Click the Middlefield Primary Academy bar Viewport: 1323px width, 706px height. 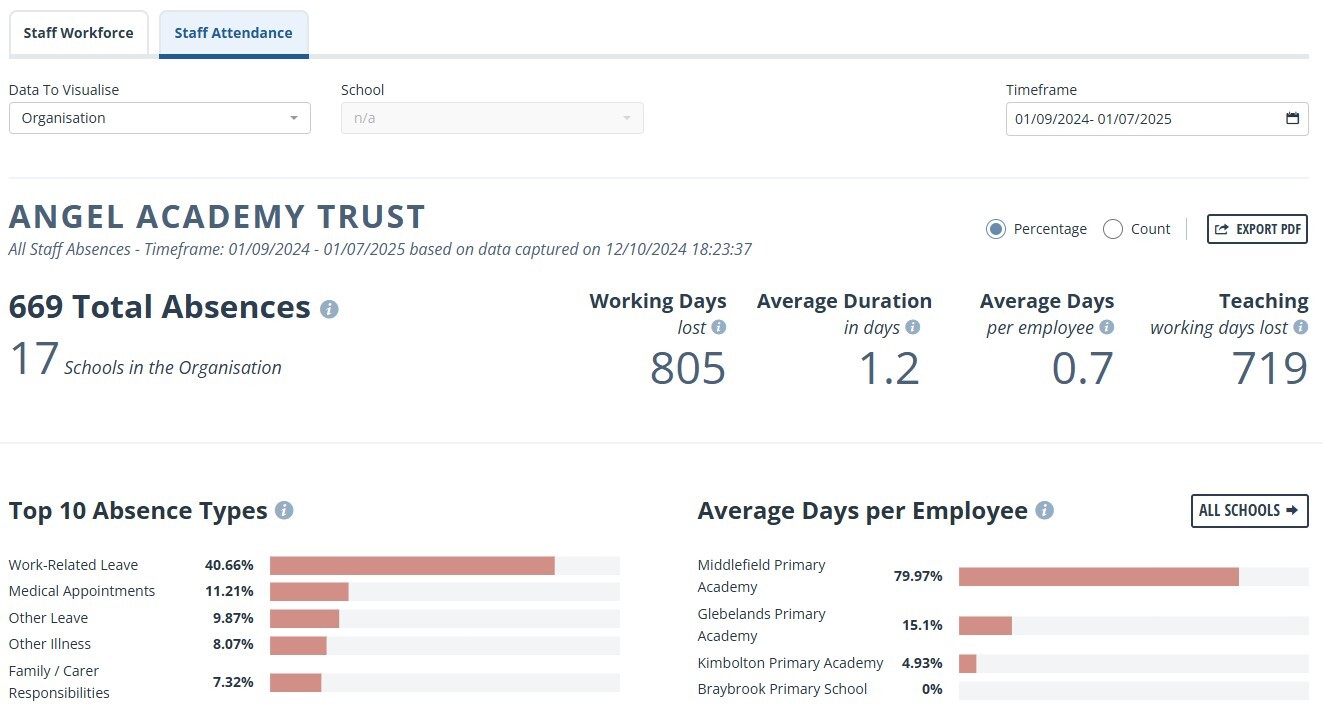point(1098,577)
